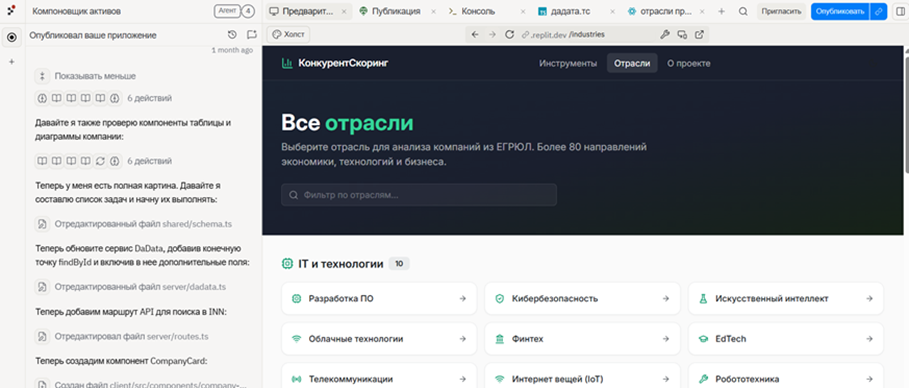The height and width of the screenshot is (388, 909).
Task: Click the preview URL field /industries
Action: point(587,34)
